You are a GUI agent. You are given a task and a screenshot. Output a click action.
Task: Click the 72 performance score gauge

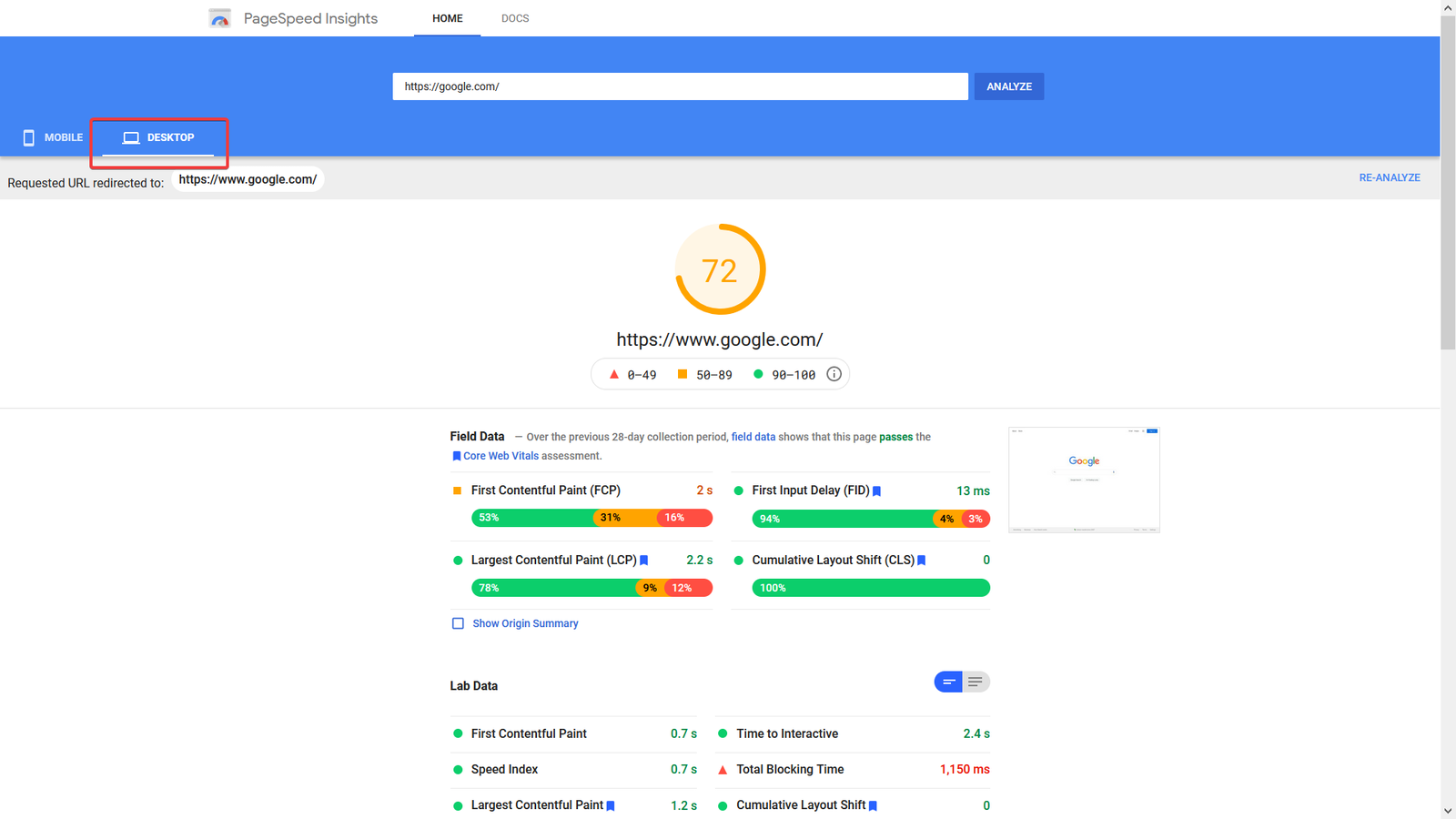point(720,269)
